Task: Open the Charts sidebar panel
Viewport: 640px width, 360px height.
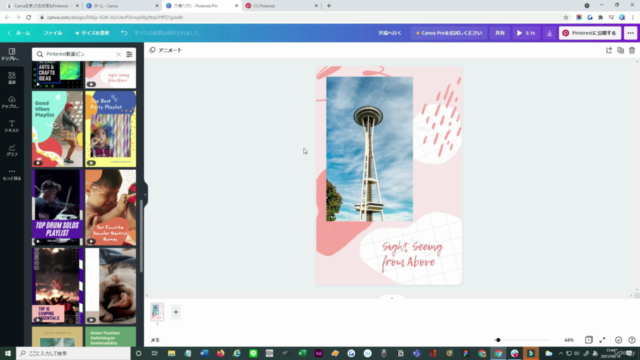Action: [x=11, y=150]
